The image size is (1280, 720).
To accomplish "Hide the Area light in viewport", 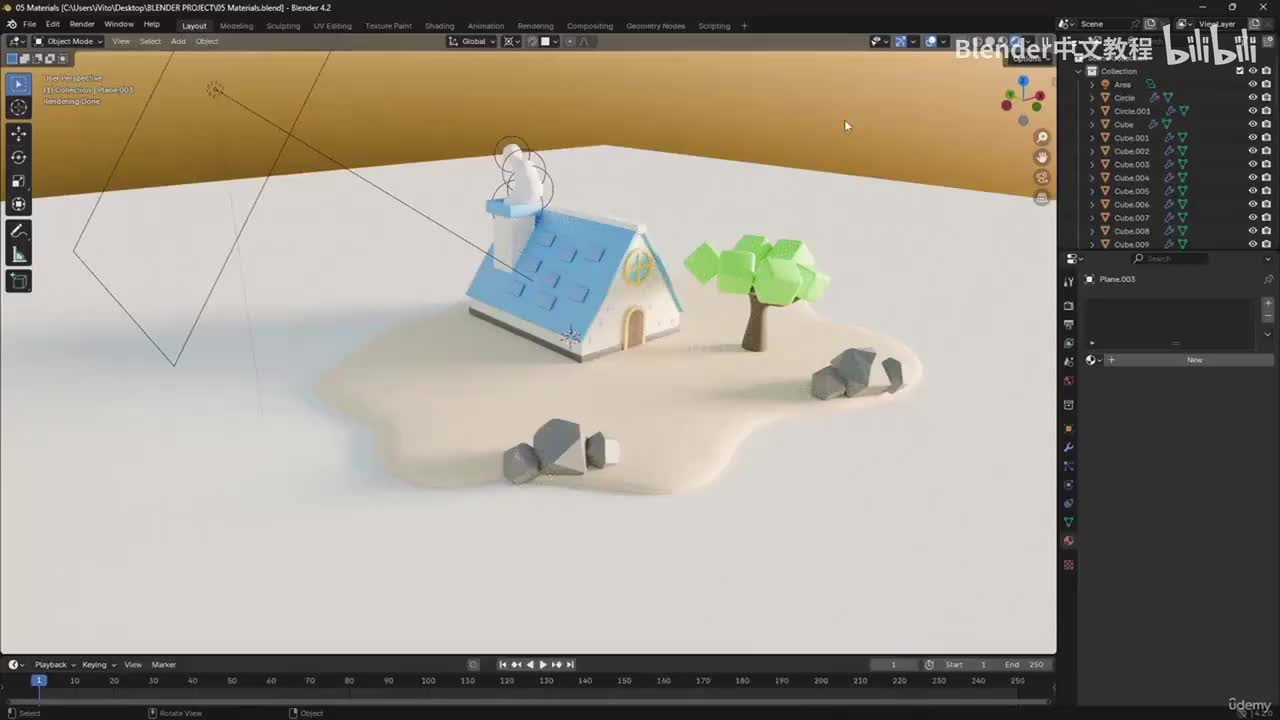I will tap(1253, 84).
